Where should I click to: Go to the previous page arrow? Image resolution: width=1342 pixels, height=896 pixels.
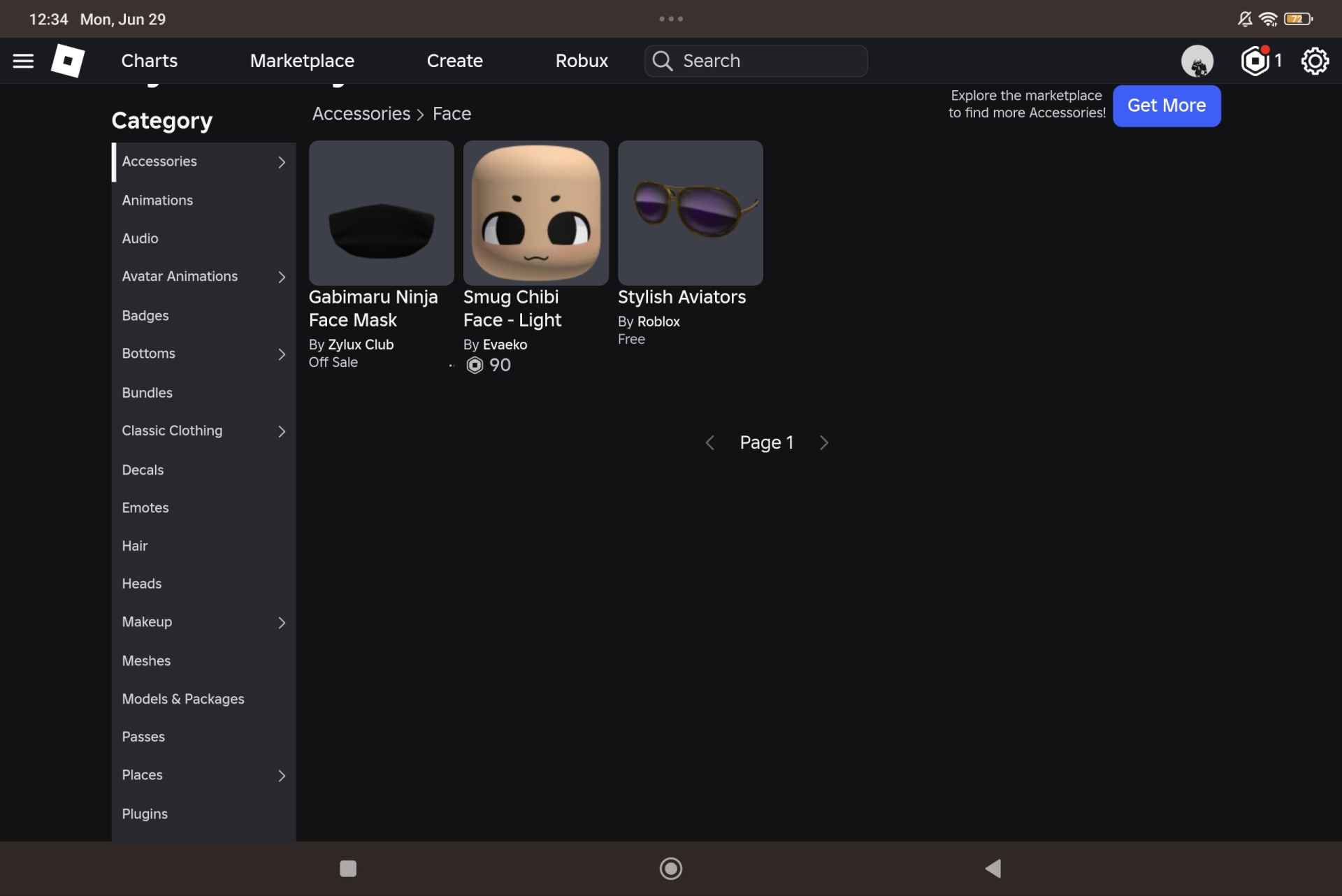710,442
